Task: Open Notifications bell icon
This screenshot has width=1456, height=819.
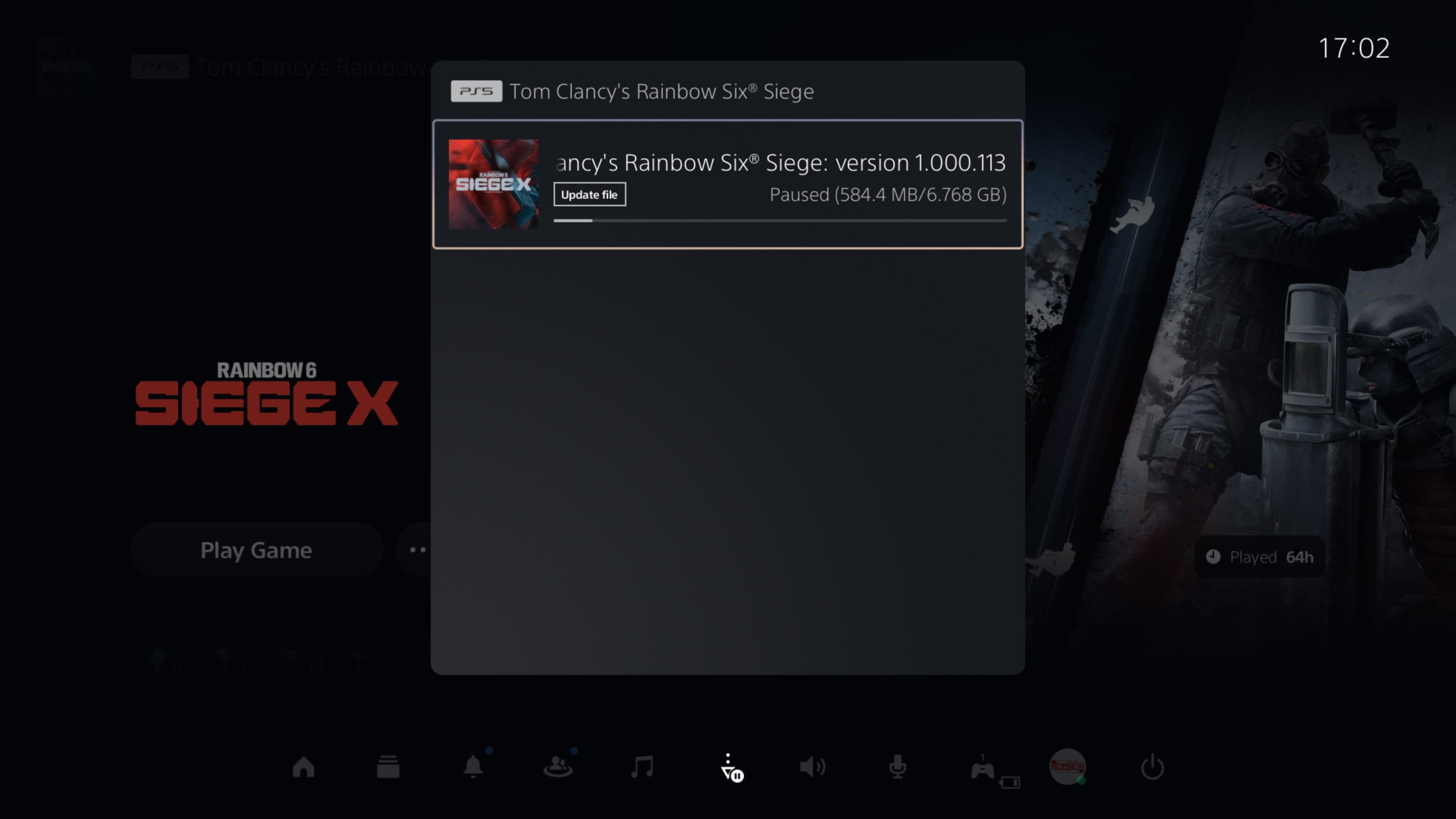Action: click(473, 767)
